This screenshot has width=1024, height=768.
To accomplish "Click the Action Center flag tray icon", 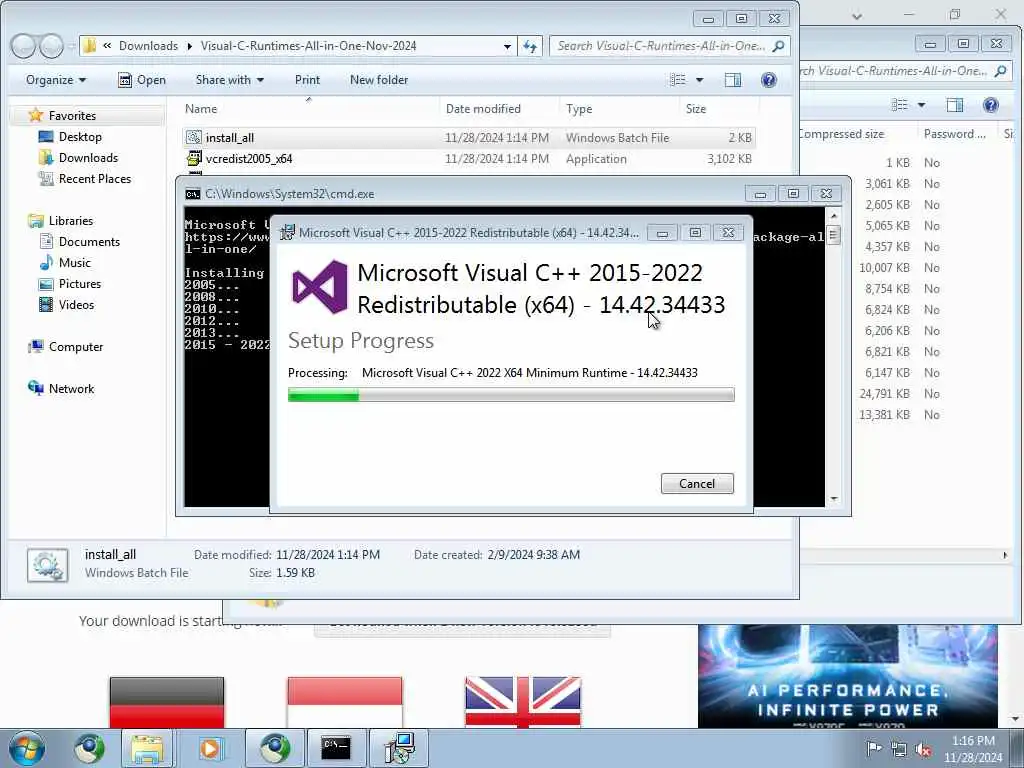I will click(874, 749).
